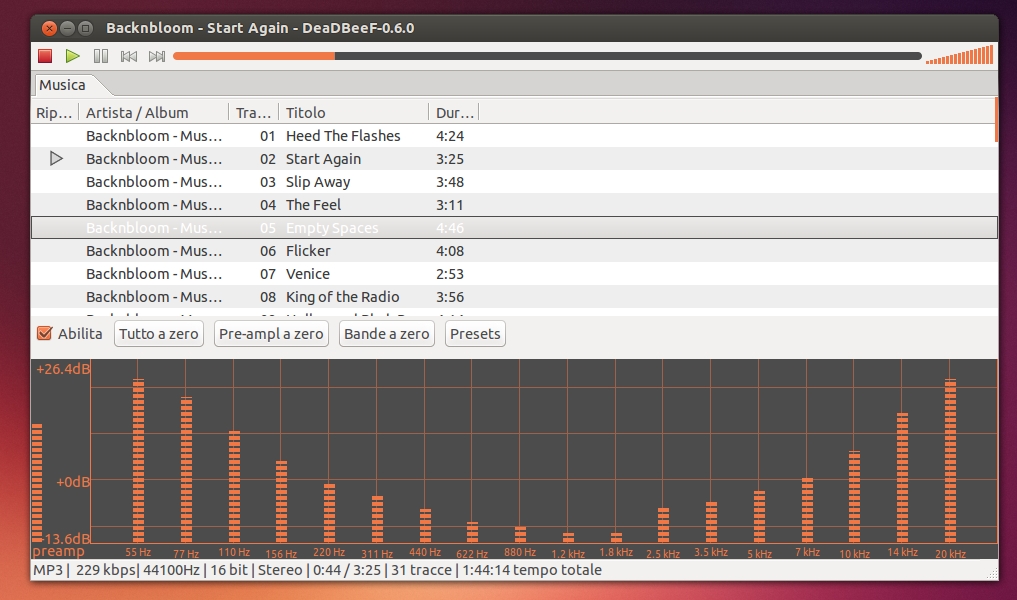Adjust the 20 kHz equalizer band
This screenshot has width=1017, height=600.
click(x=950, y=461)
